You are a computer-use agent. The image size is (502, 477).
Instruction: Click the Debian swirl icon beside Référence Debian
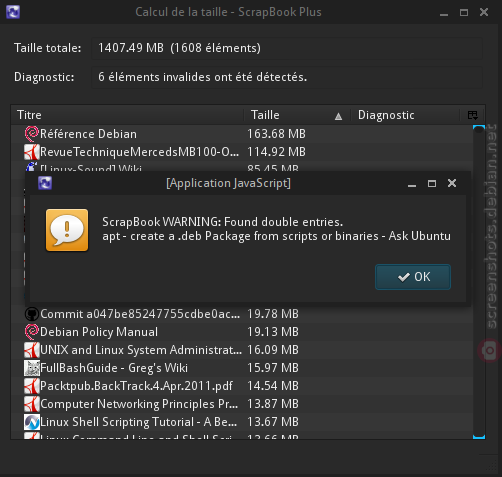[32, 134]
